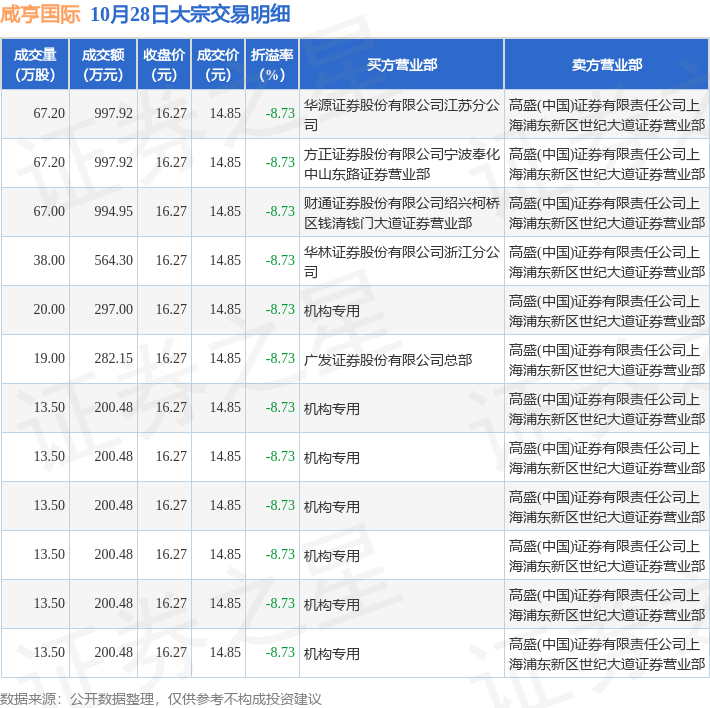Viewport: 710px width, 708px height.
Task: Click the 564.30 amount cell
Action: coord(113,260)
